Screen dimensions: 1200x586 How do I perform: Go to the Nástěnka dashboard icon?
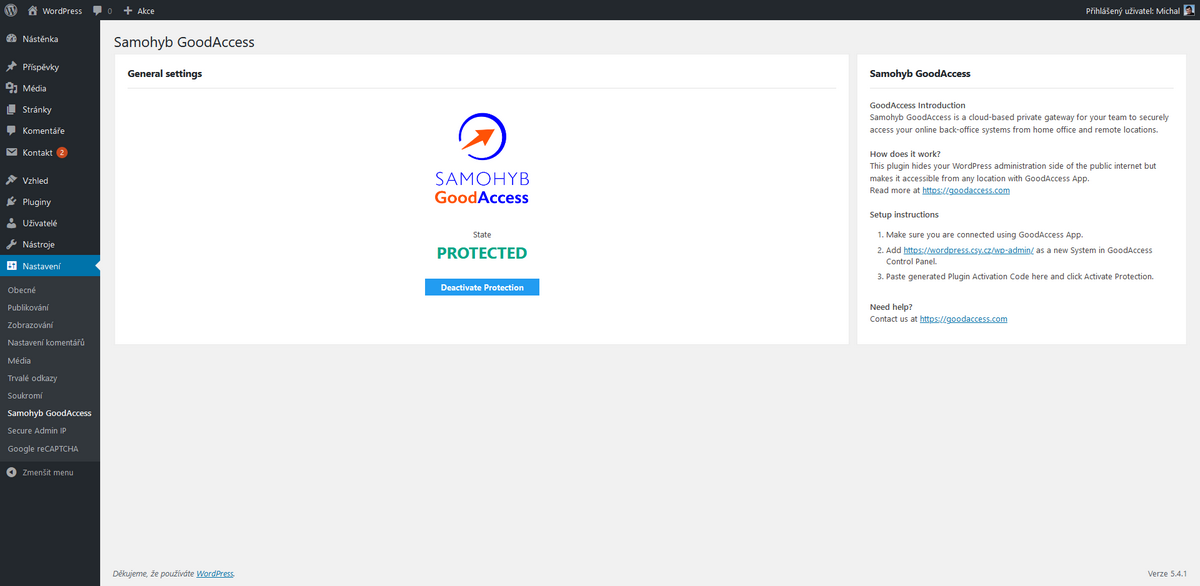point(12,39)
